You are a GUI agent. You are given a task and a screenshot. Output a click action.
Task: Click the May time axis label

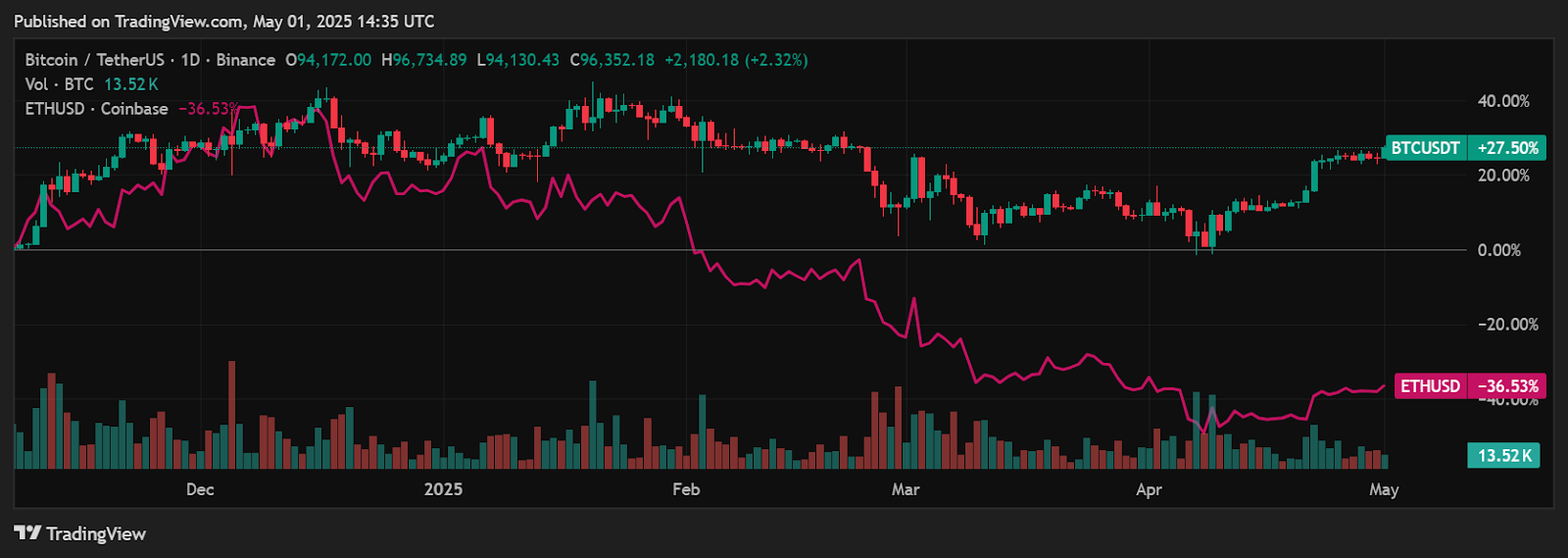(x=1384, y=489)
